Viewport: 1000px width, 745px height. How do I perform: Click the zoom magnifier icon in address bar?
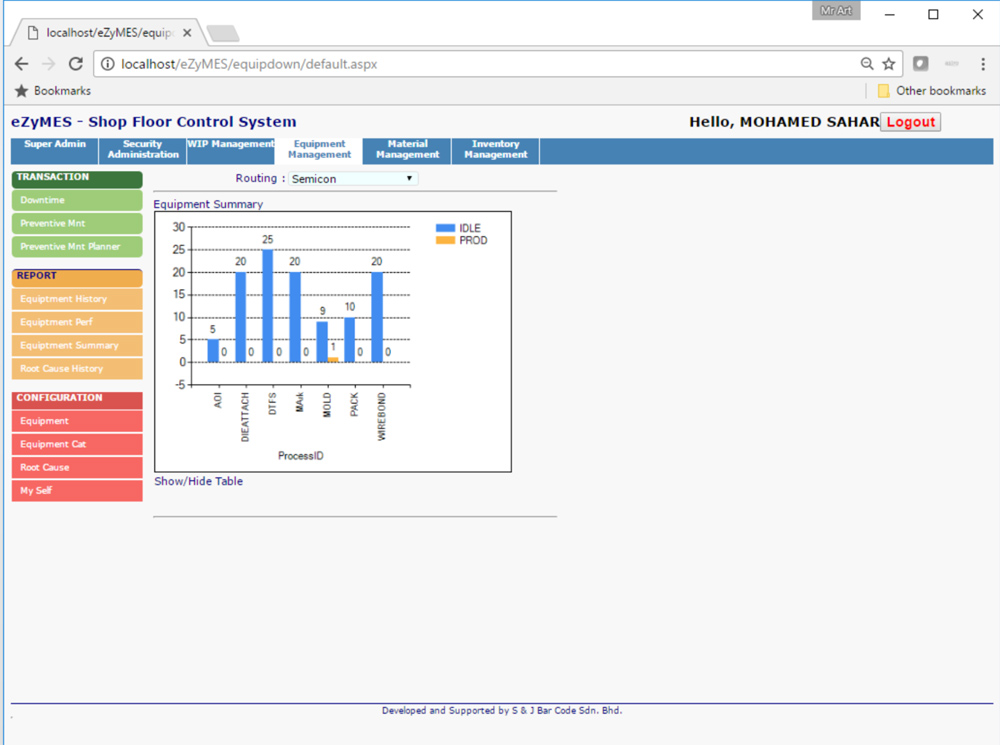pos(866,64)
